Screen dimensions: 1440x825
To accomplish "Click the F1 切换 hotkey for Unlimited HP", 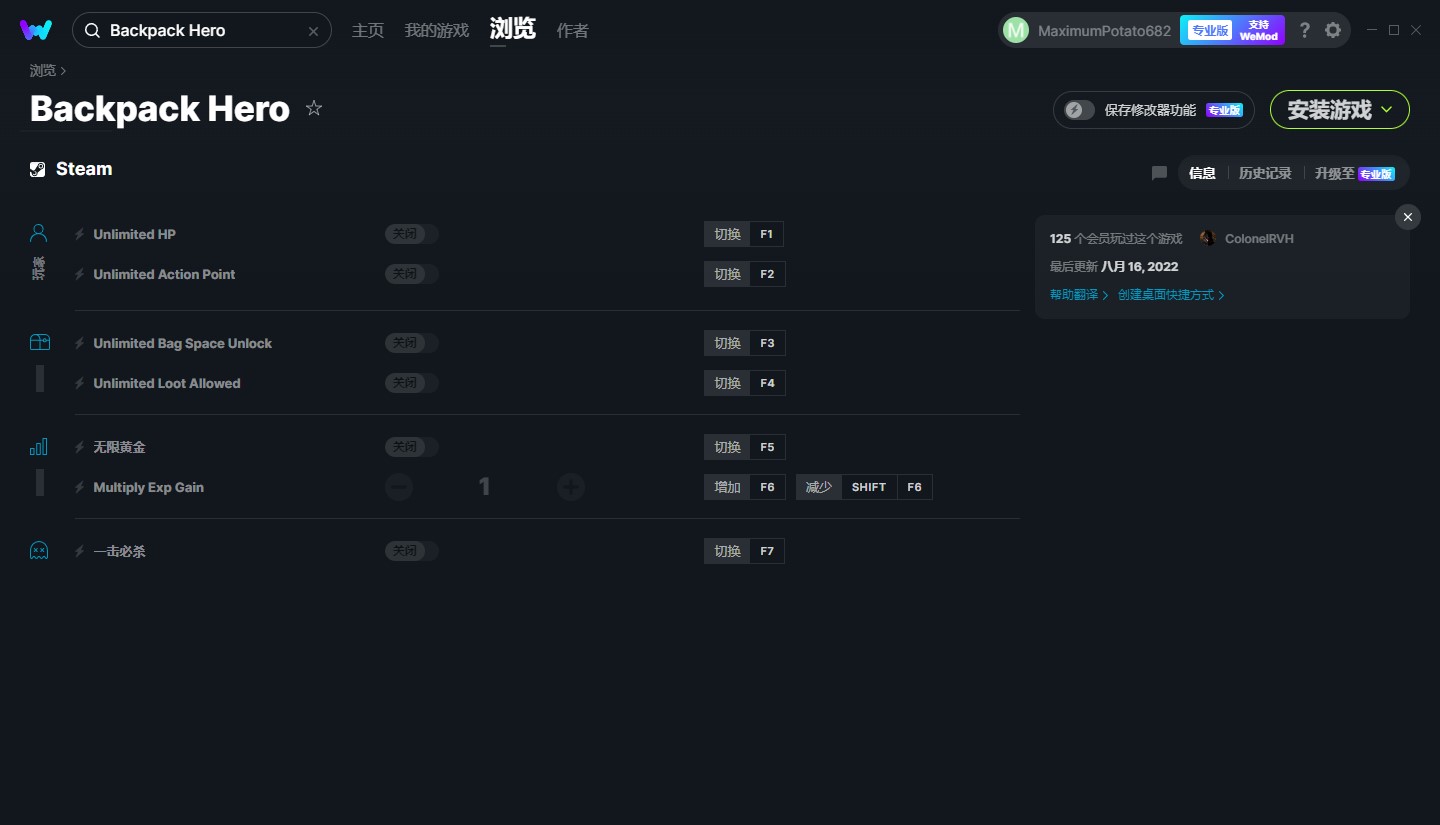I will coord(744,234).
